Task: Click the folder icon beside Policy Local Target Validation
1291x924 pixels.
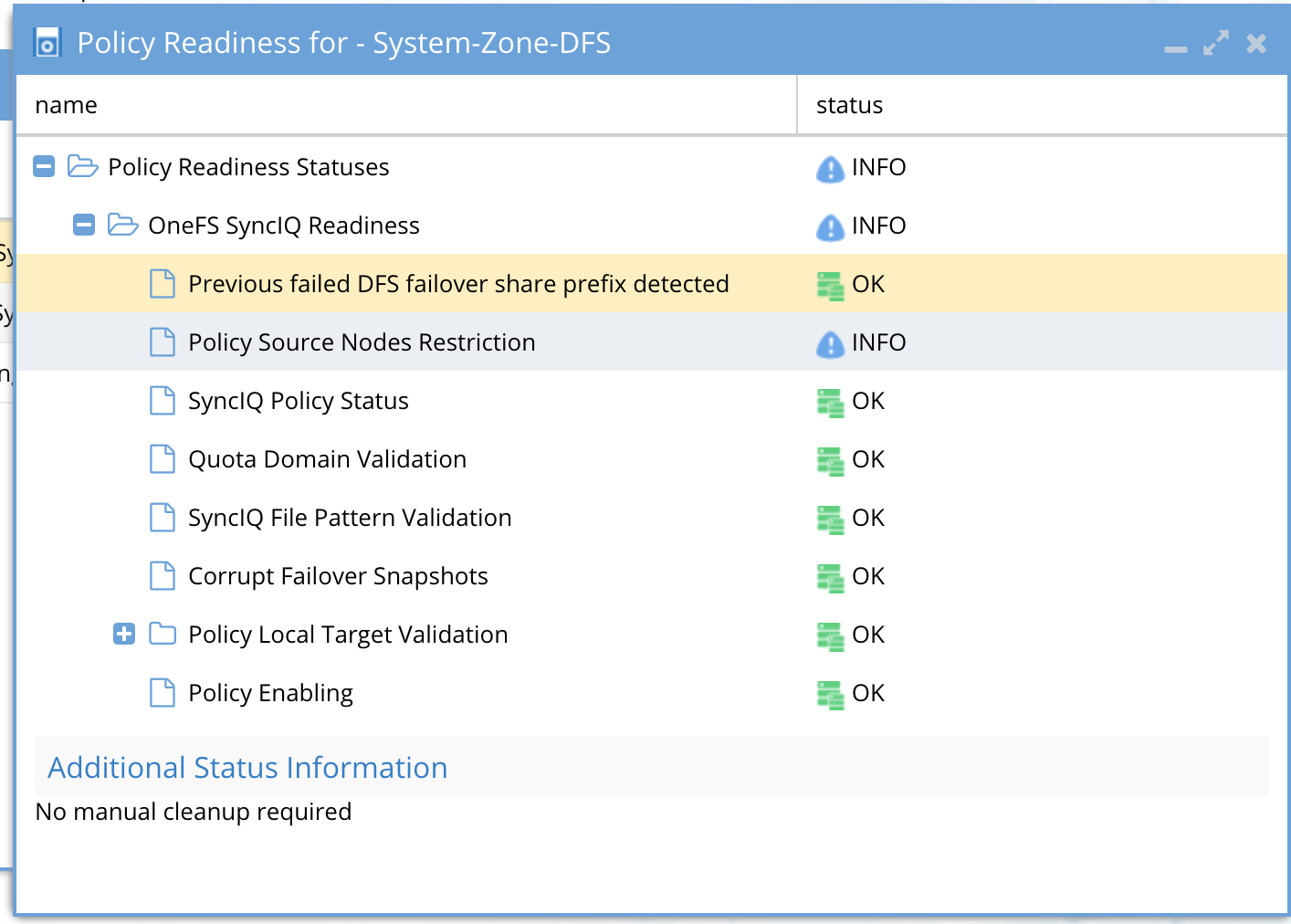Action: (x=162, y=634)
